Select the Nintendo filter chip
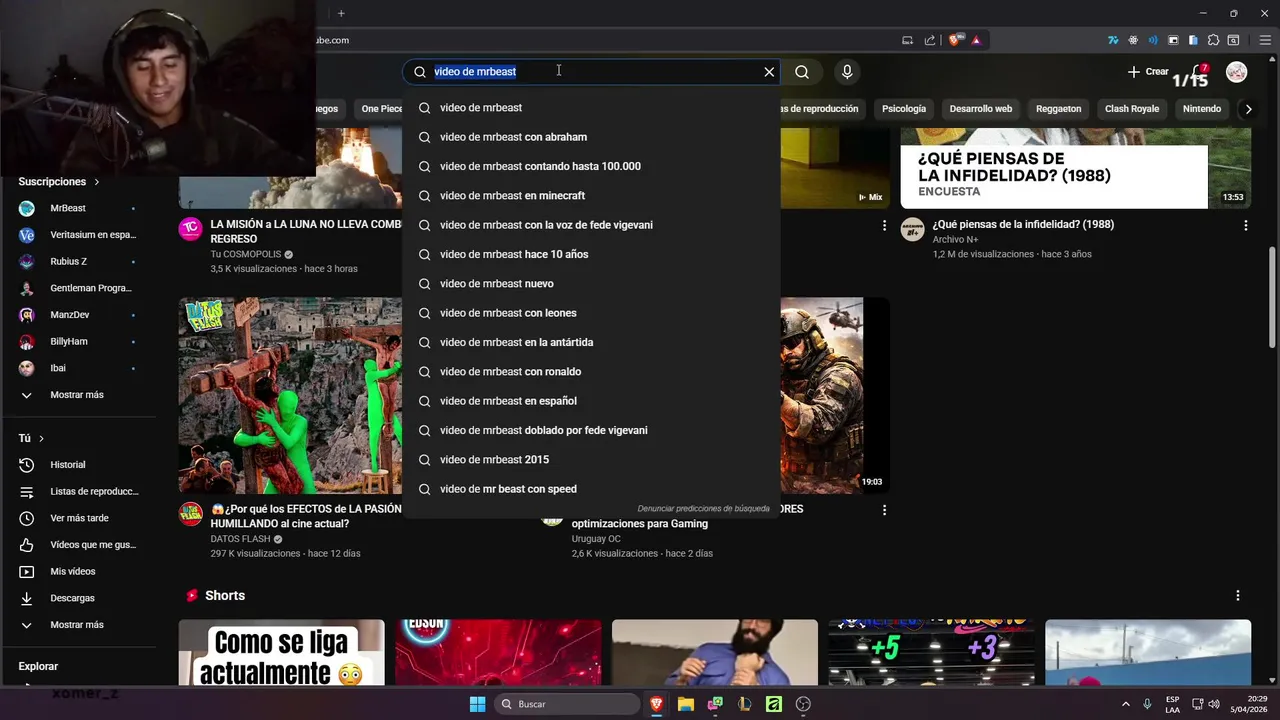The width and height of the screenshot is (1280, 720). [x=1202, y=109]
